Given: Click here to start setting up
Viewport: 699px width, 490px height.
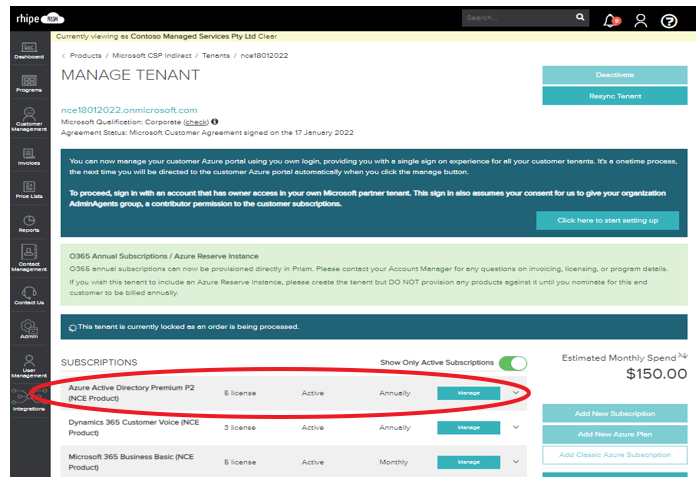Looking at the screenshot, I should tap(608, 220).
